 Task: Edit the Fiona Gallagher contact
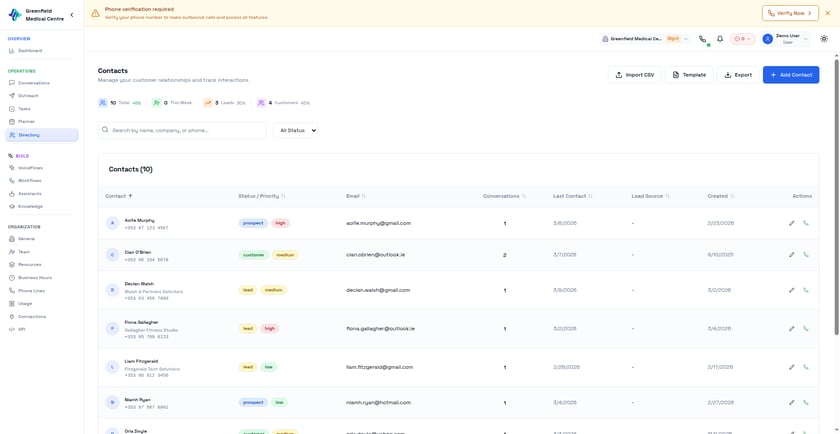[x=792, y=328]
